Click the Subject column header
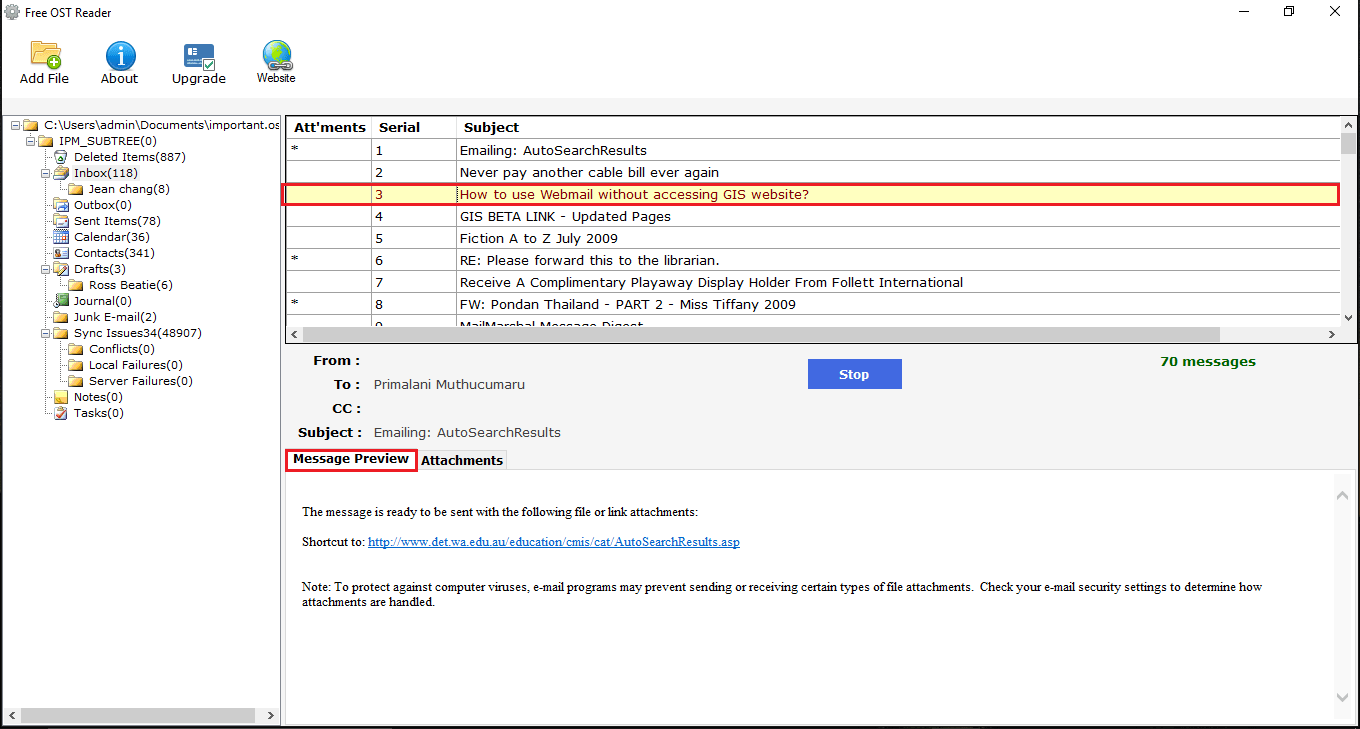This screenshot has height=729, width=1360. click(491, 127)
